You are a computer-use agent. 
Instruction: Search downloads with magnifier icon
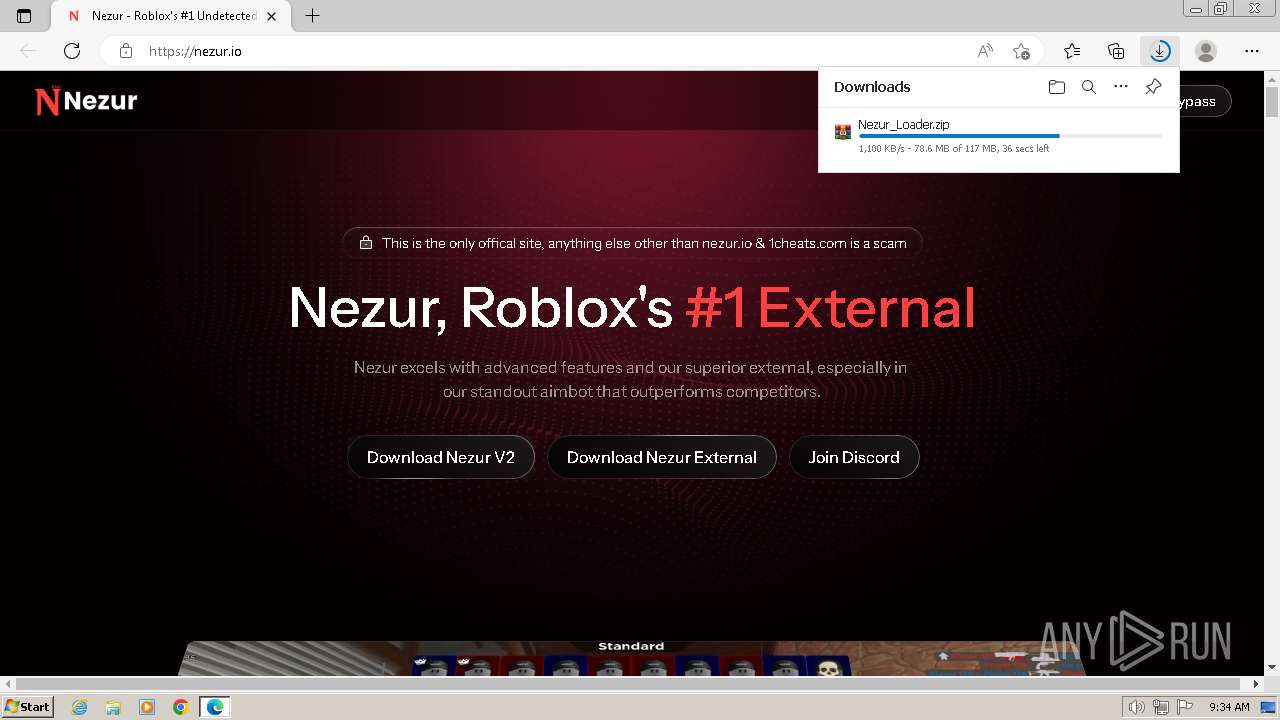tap(1089, 87)
